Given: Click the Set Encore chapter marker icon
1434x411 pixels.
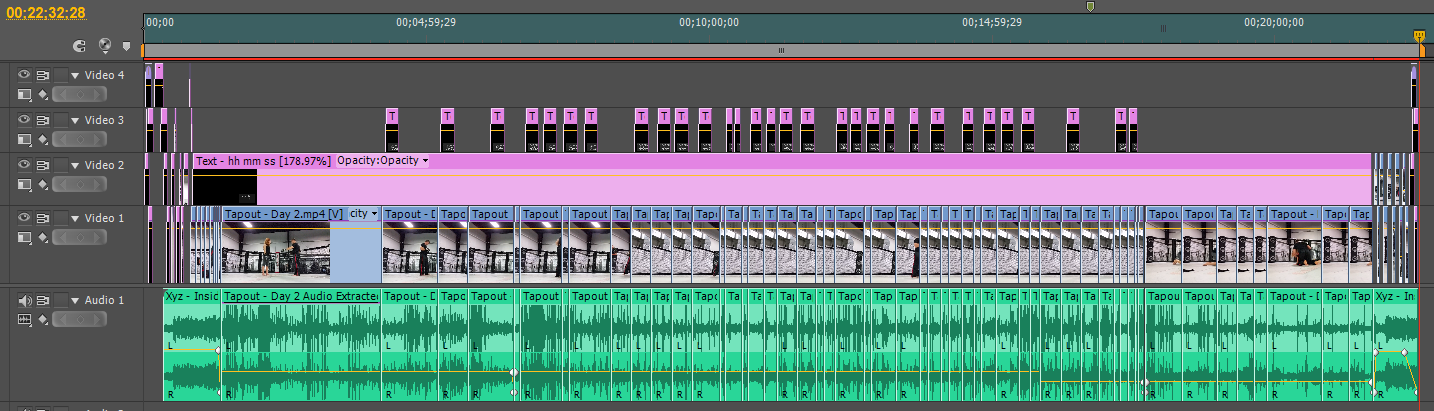Looking at the screenshot, I should (105, 46).
